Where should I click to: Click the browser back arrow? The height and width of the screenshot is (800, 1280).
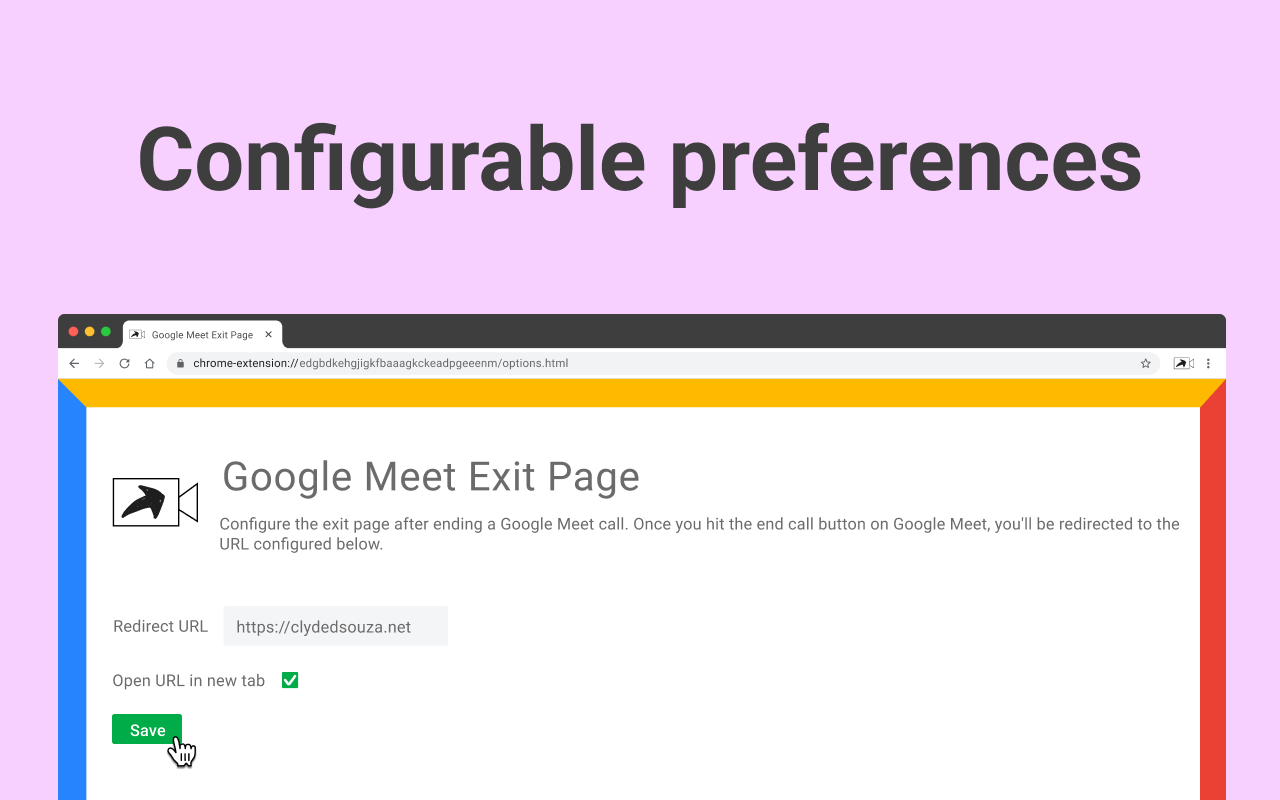tap(74, 364)
